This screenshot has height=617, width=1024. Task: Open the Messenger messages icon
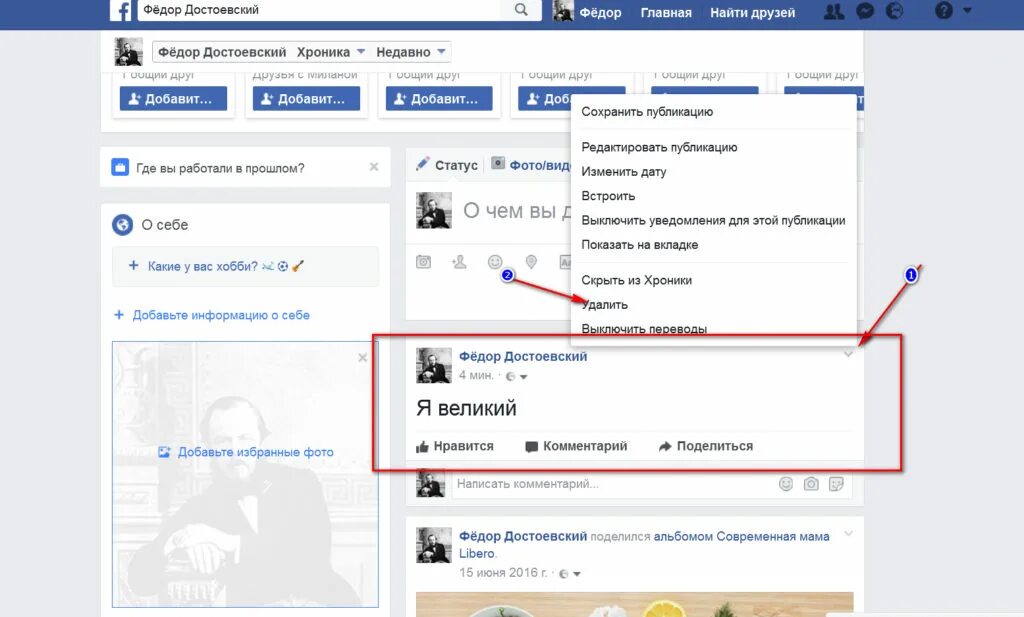865,11
